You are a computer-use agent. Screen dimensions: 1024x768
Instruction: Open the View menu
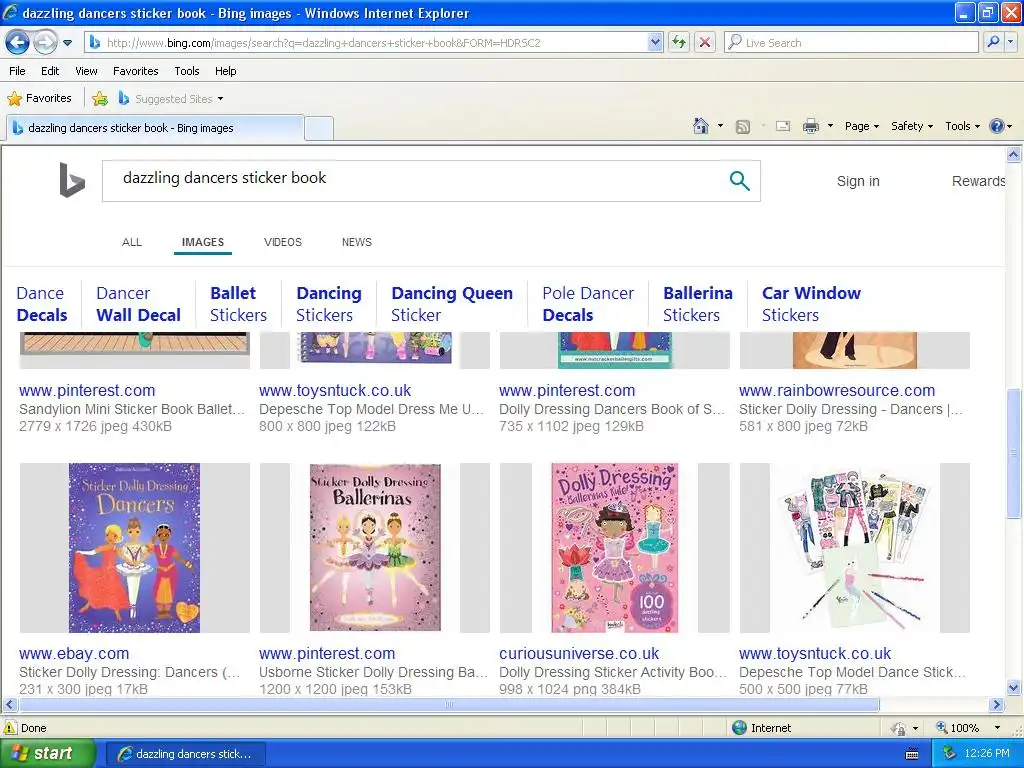(86, 71)
